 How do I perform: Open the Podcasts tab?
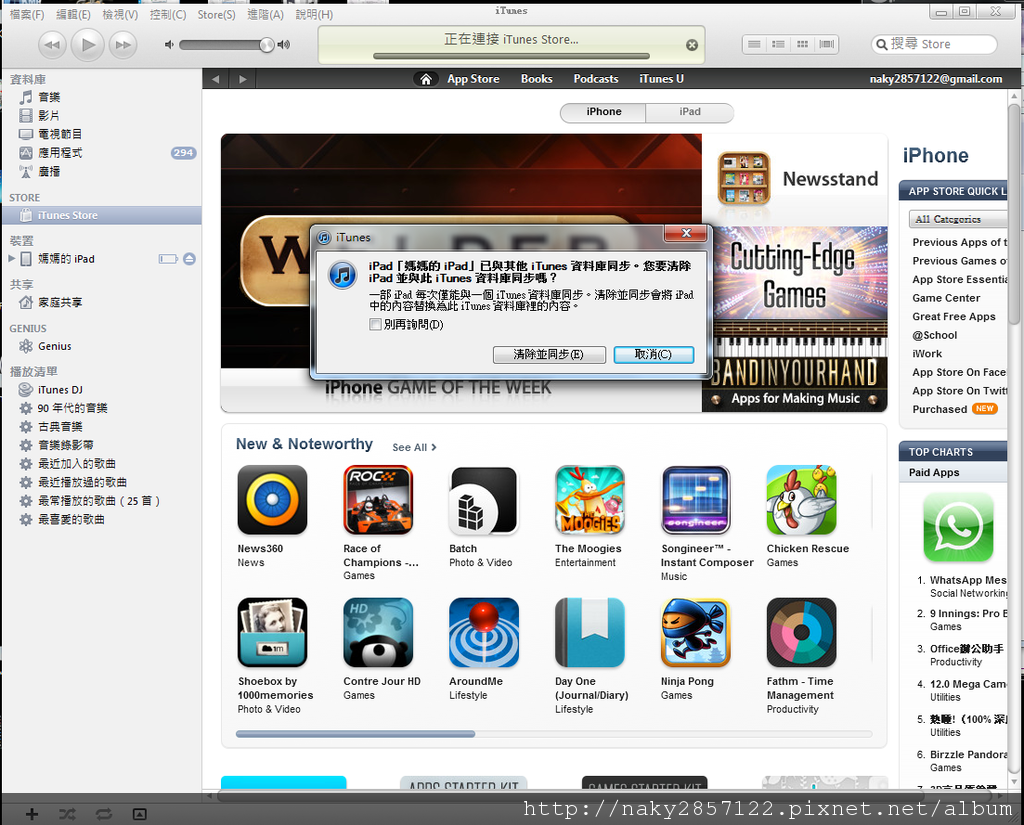[x=596, y=79]
